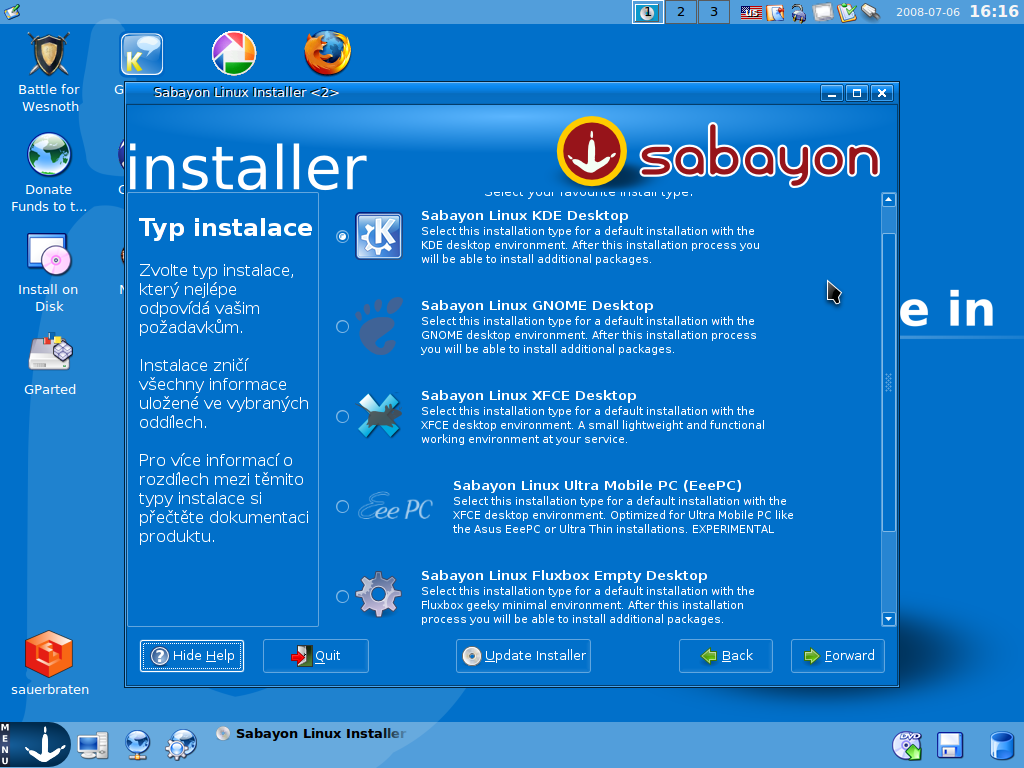The image size is (1024, 768).
Task: Click the date 2008-07-06 in the panel
Action: point(927,12)
